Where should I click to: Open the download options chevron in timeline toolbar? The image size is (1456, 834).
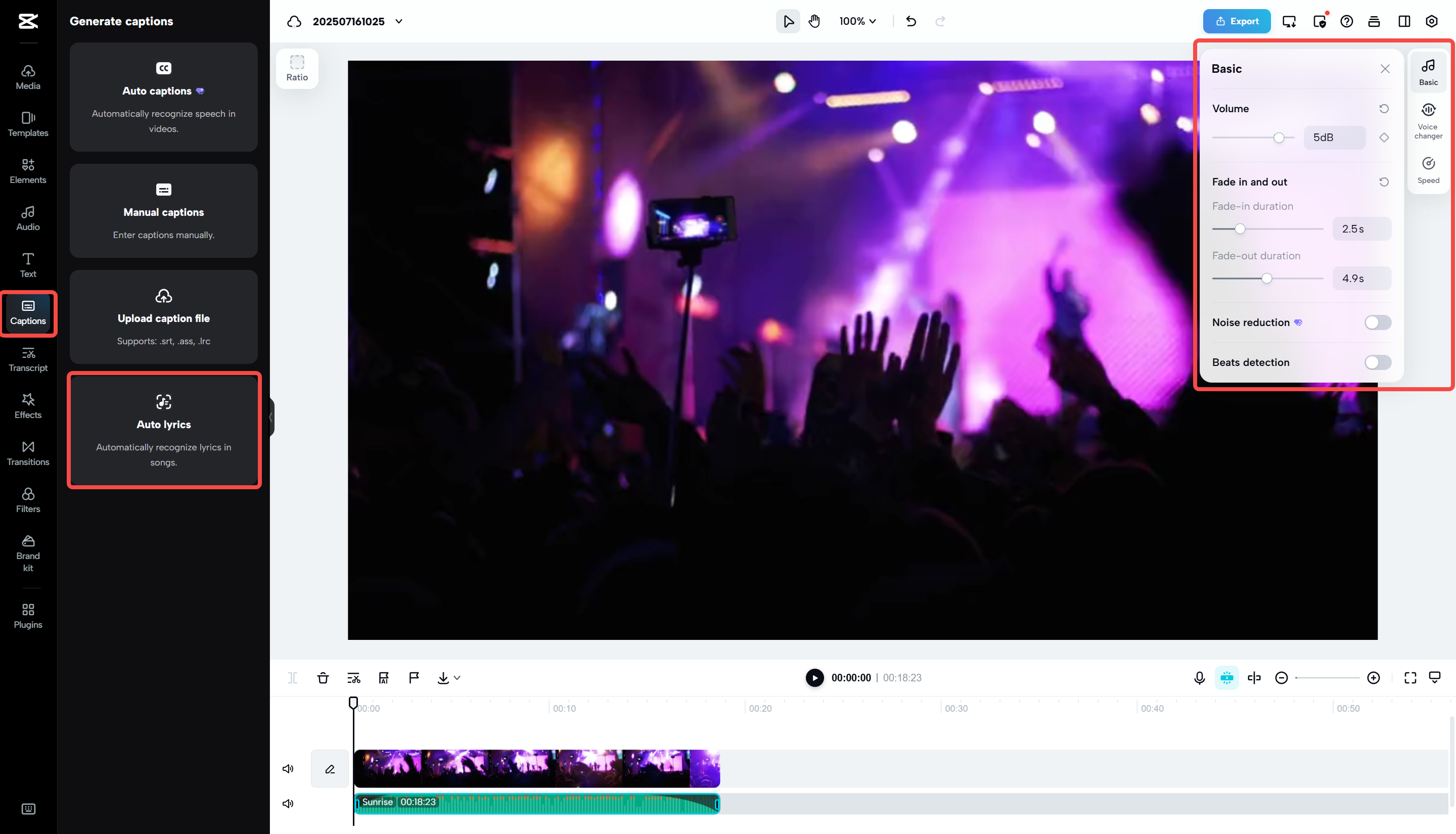click(457, 678)
